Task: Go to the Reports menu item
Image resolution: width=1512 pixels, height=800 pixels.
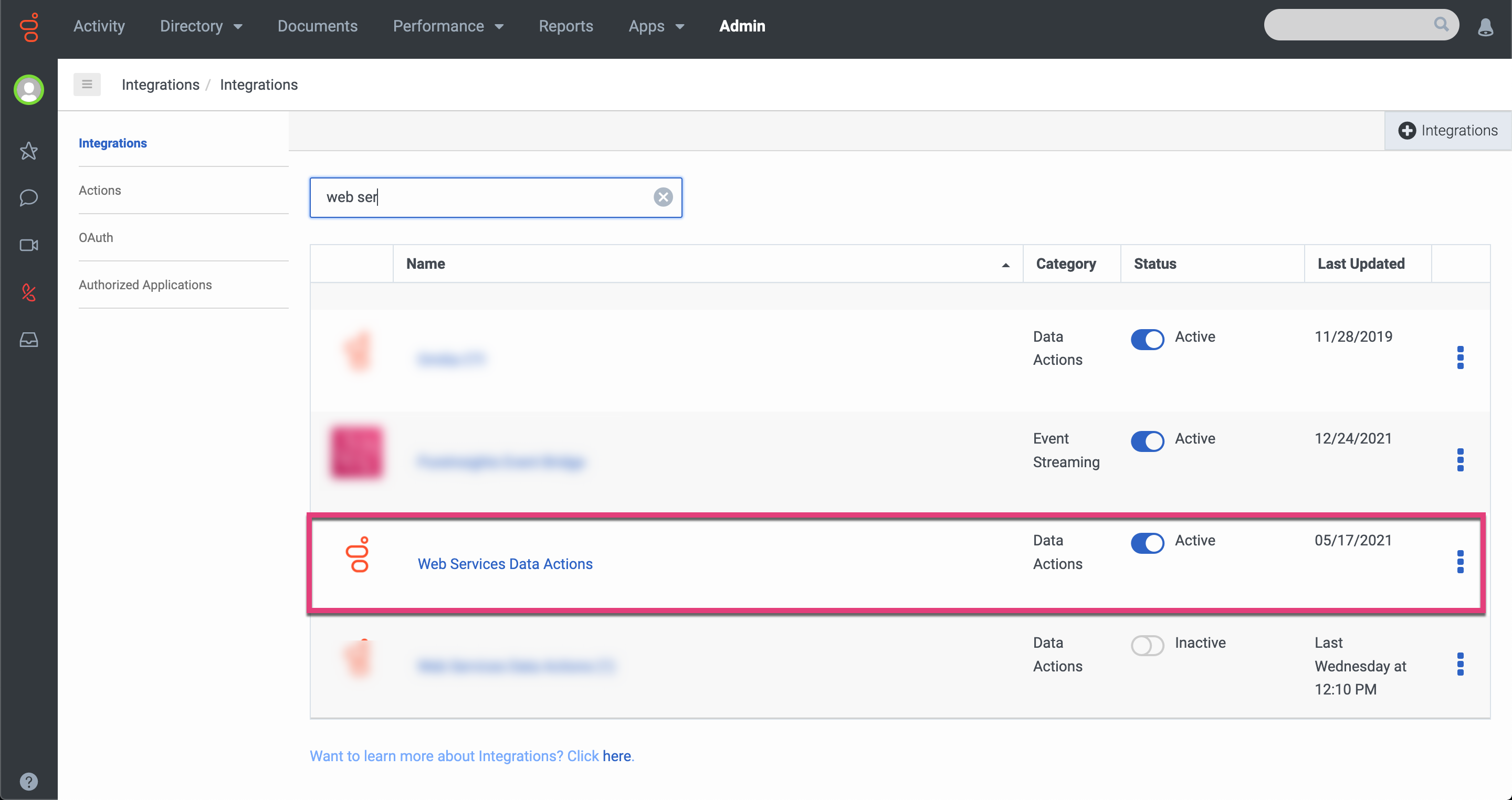Action: [565, 26]
